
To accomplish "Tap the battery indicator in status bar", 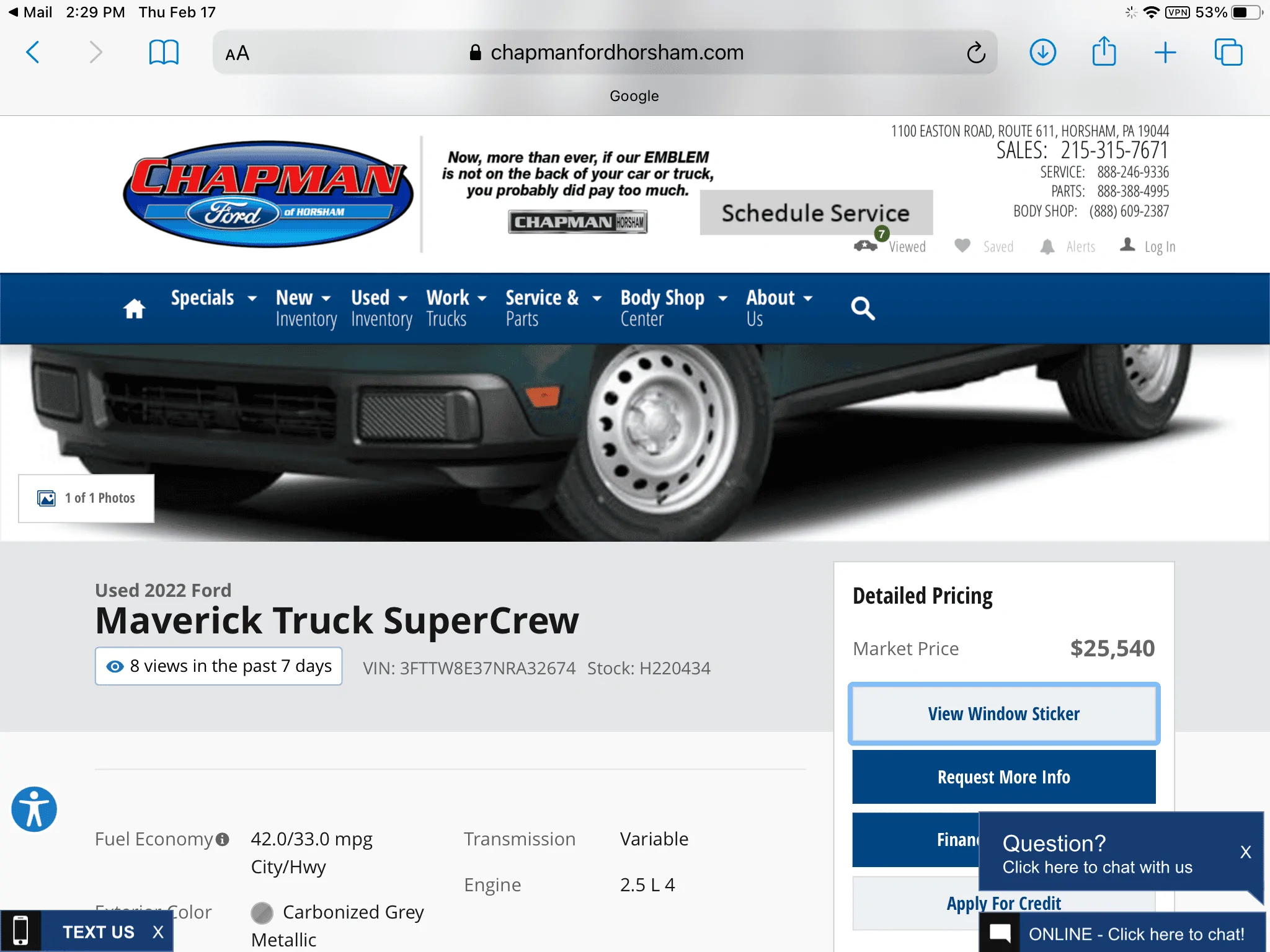I will coord(1246,12).
